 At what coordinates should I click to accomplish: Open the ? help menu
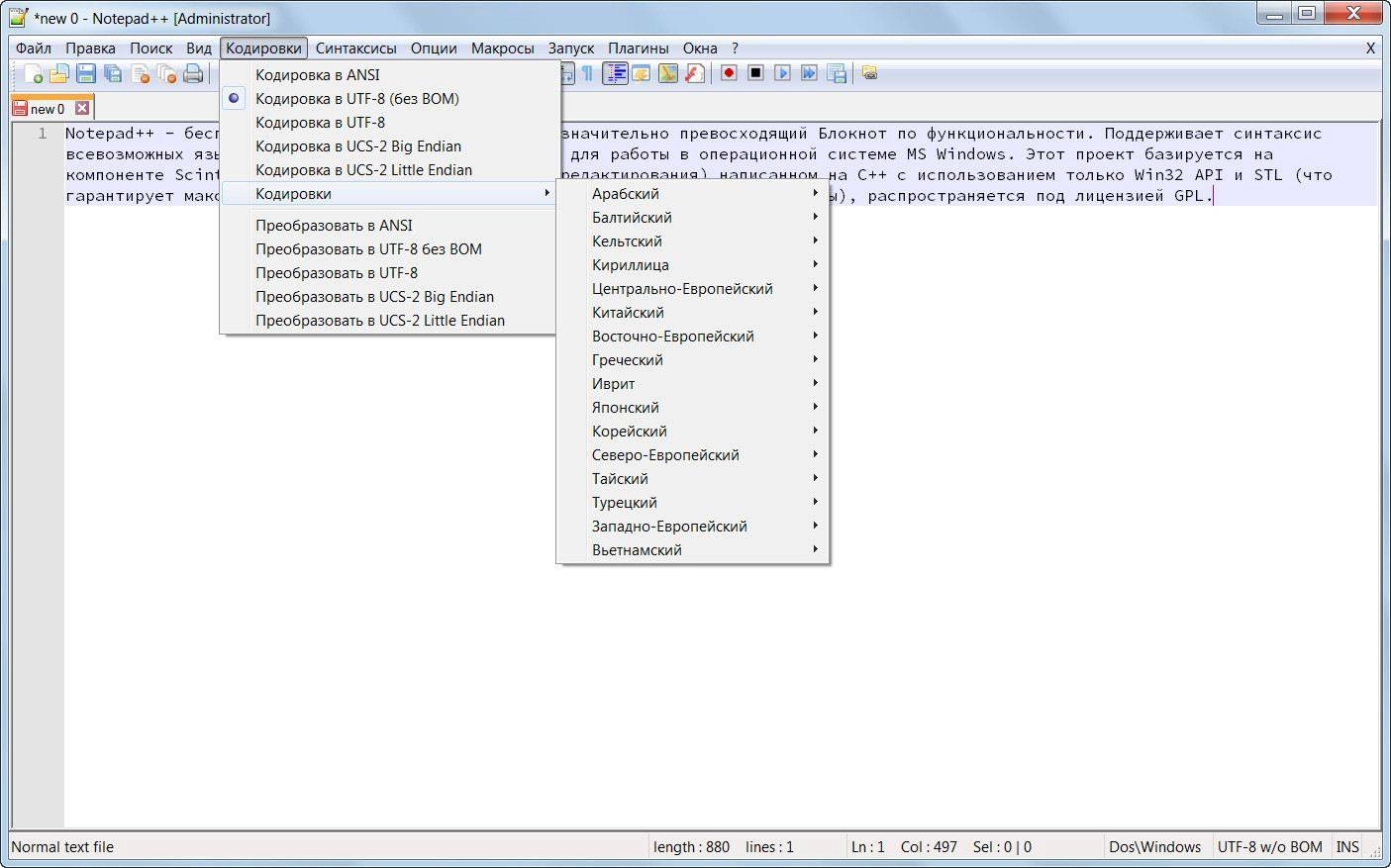coord(735,48)
